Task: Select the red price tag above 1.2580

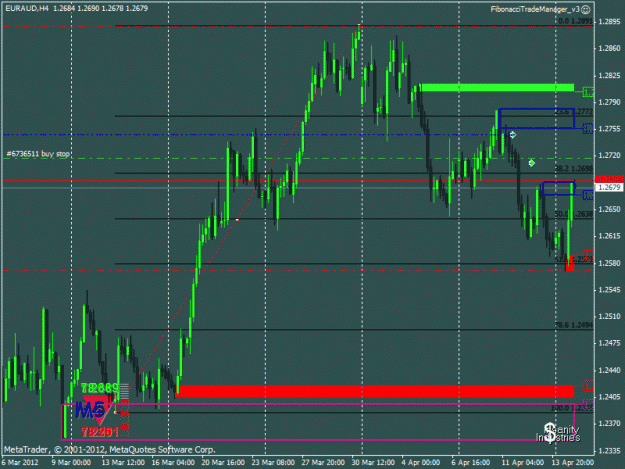Action: [588, 255]
